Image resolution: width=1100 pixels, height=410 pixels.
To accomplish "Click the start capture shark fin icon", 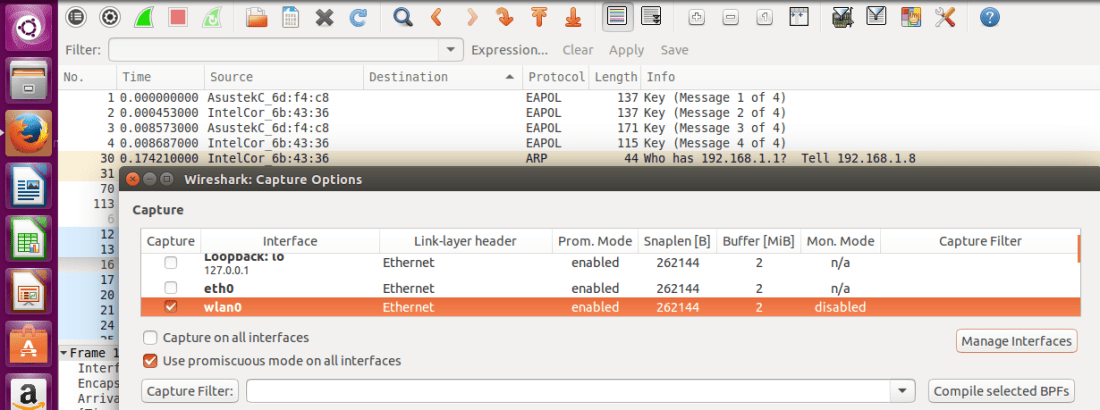I will (143, 17).
